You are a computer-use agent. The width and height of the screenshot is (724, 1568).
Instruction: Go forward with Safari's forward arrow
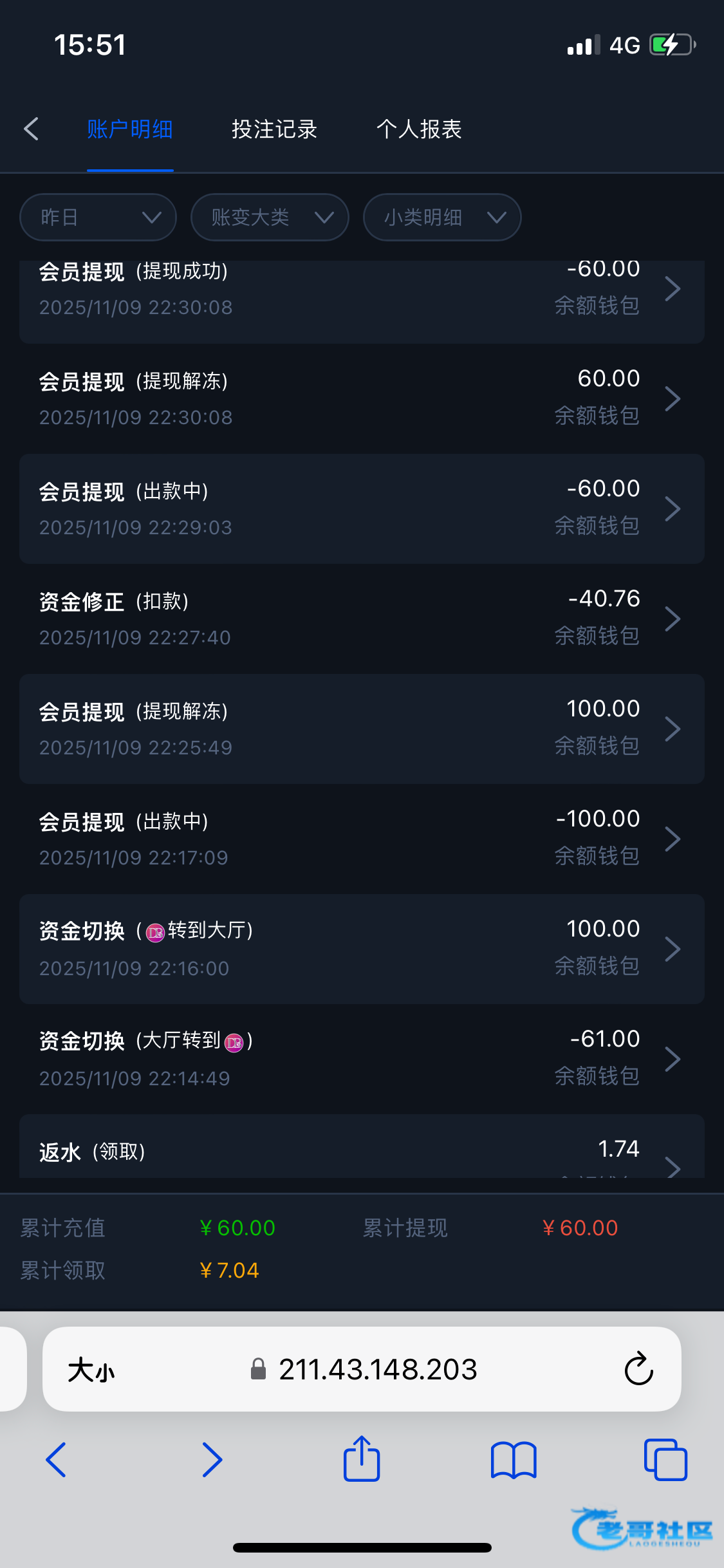212,1459
